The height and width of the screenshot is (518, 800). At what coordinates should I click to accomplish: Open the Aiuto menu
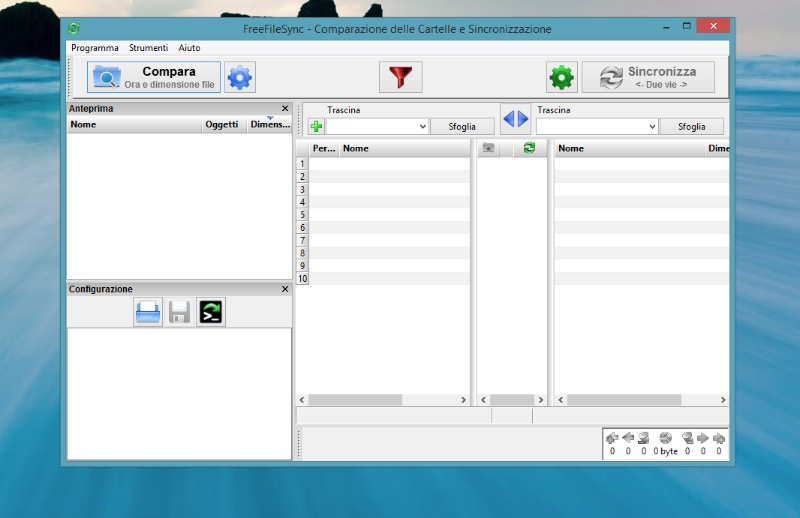[x=189, y=48]
